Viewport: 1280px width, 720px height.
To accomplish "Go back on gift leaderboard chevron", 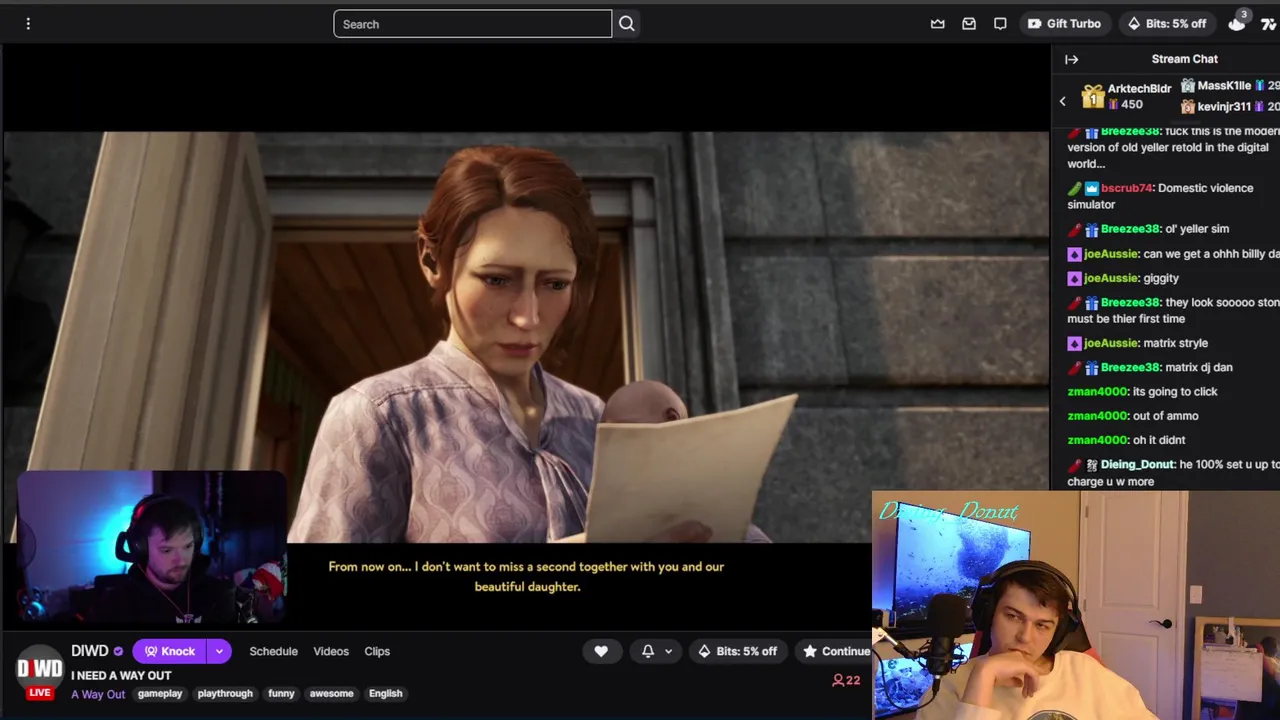I will (x=1063, y=101).
